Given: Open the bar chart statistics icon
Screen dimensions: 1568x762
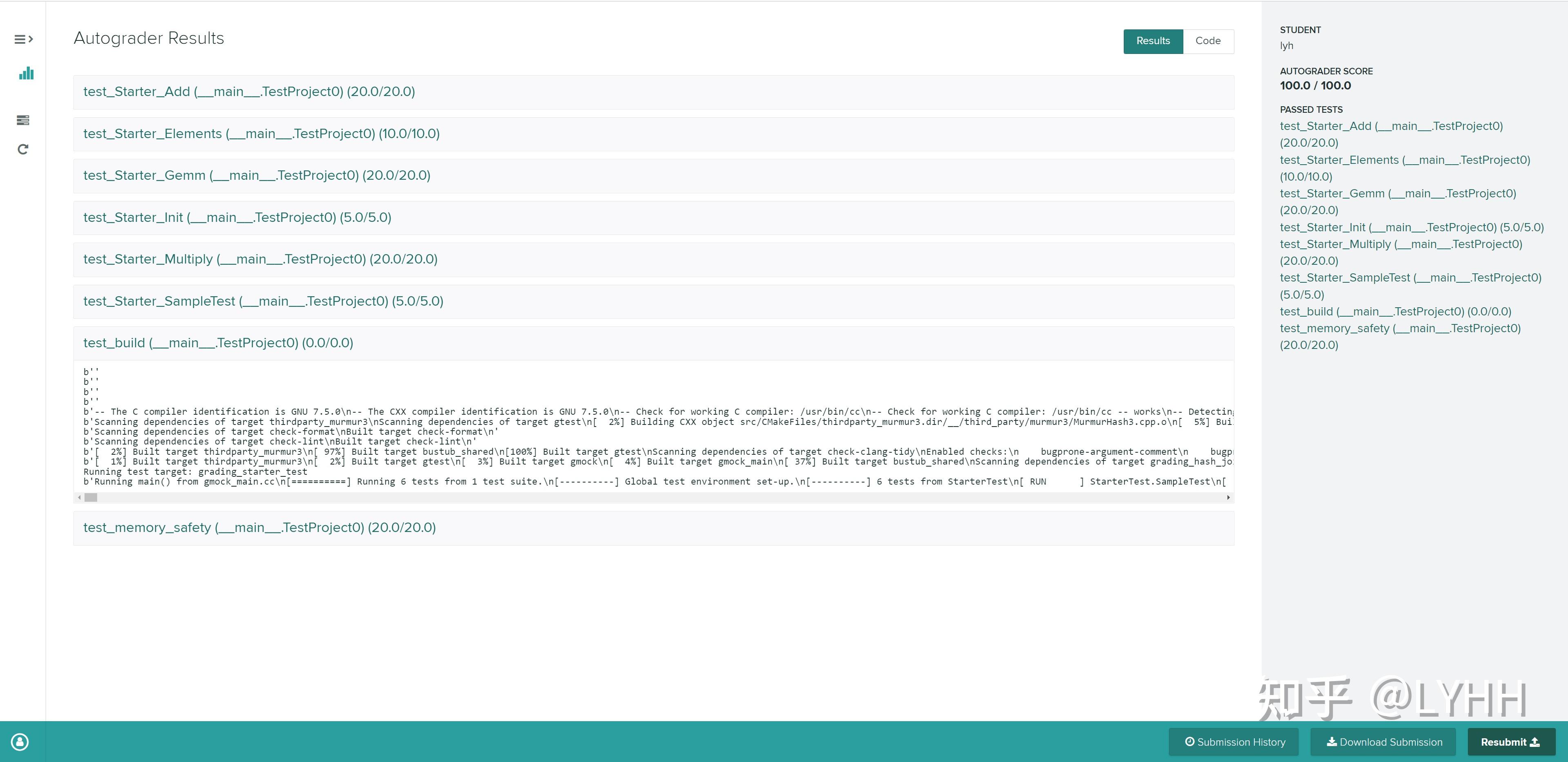Looking at the screenshot, I should (26, 74).
